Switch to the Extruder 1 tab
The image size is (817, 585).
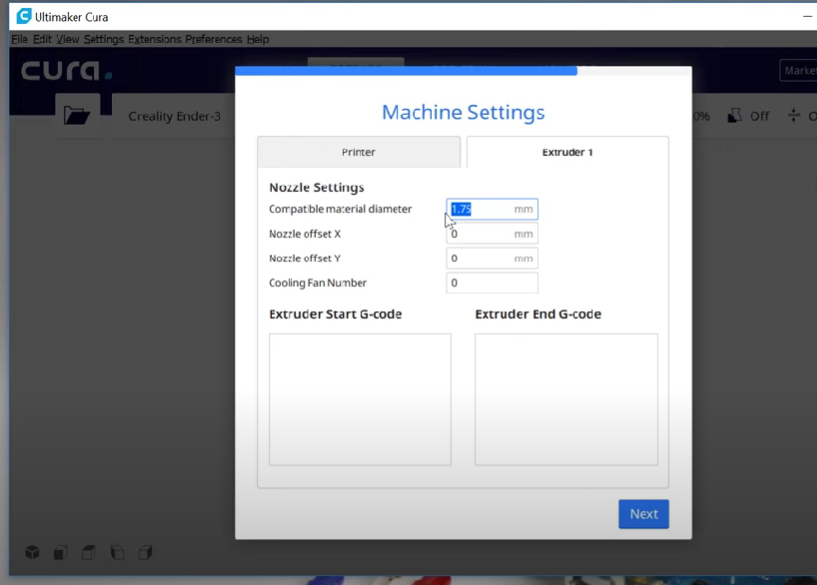[x=567, y=152]
